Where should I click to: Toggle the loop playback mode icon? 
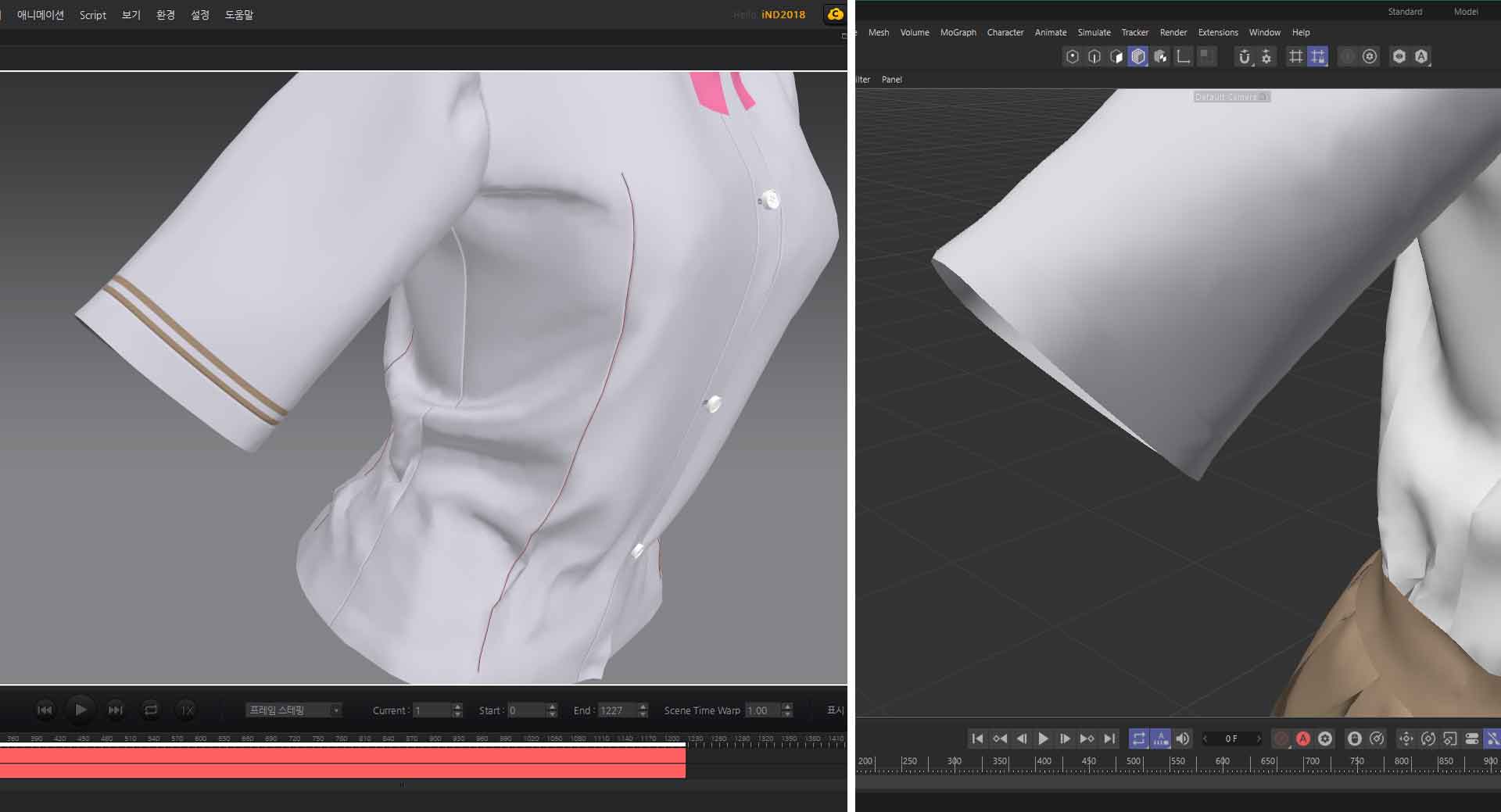pos(1139,739)
